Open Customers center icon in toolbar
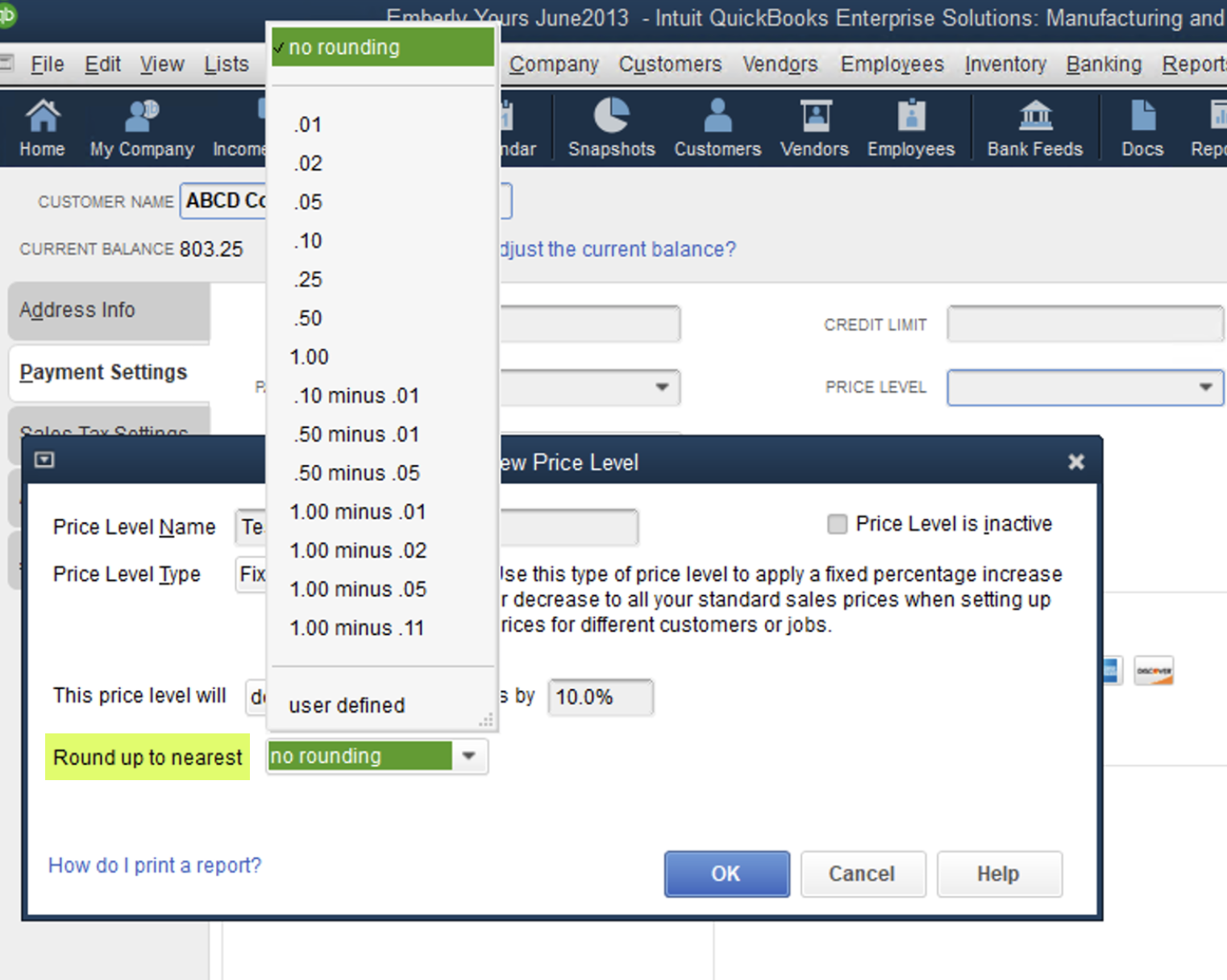 [717, 127]
